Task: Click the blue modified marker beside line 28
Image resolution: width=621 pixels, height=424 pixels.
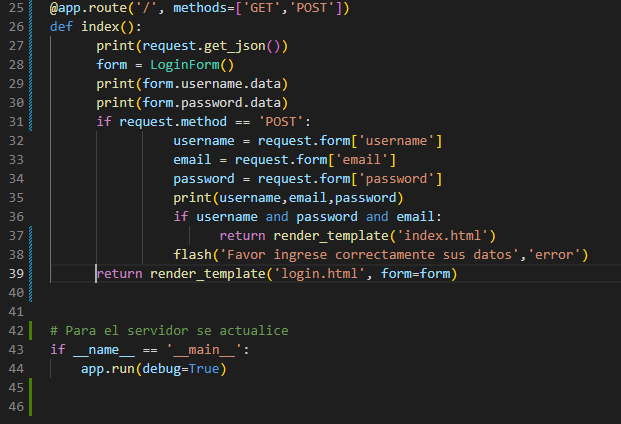Action: click(30, 65)
